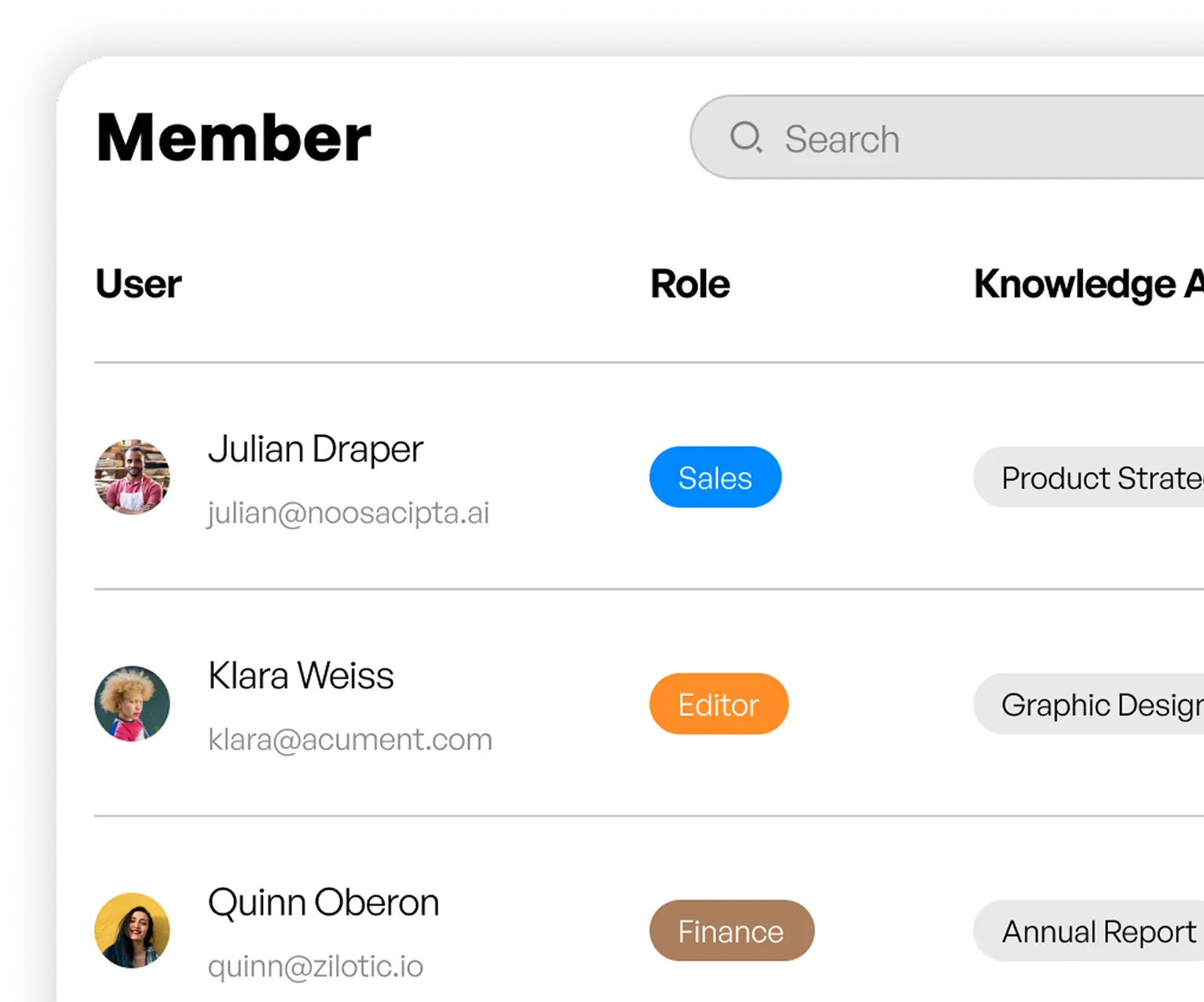1204x1002 pixels.
Task: Click into the Search input field
Action: pos(947,137)
